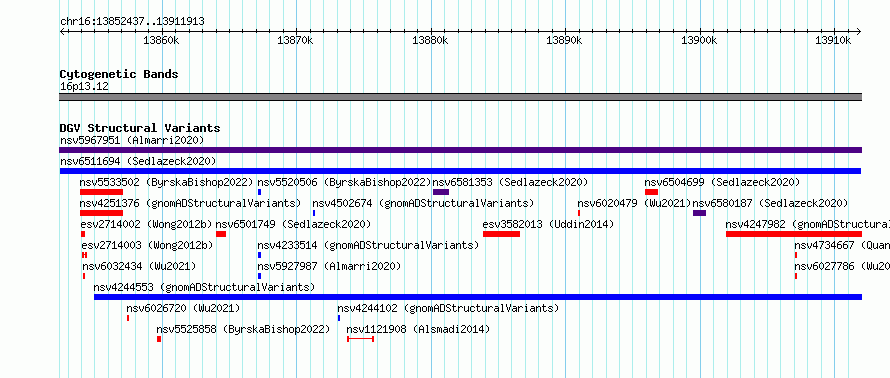890x378 pixels.
Task: Click the DGV Structural Variants track title
Action: tap(140, 128)
